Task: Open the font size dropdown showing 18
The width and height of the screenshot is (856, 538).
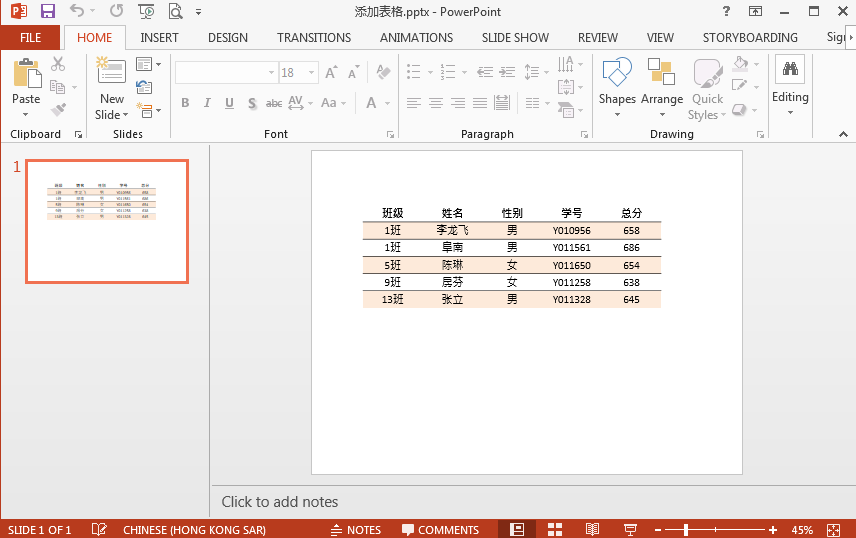Action: tap(311, 73)
